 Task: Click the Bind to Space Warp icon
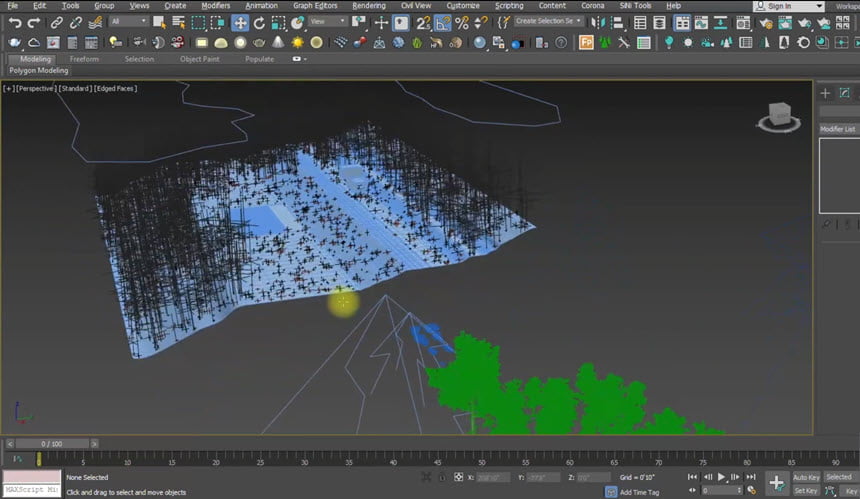(95, 23)
